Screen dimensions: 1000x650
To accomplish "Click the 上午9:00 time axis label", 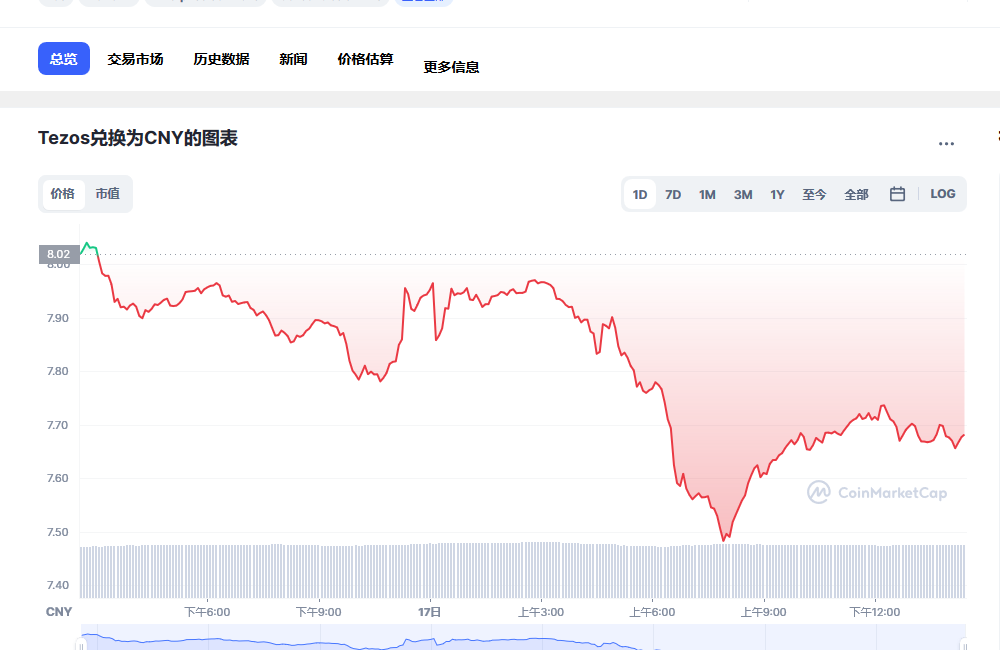I will pos(763,612).
